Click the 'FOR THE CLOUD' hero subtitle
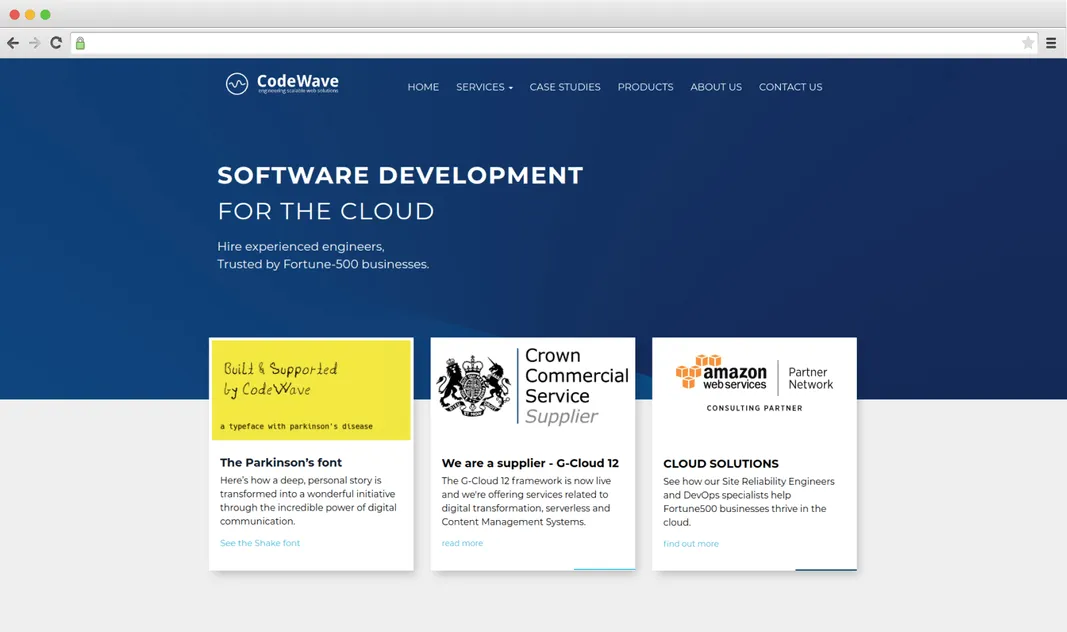The height and width of the screenshot is (632, 1067). (326, 211)
